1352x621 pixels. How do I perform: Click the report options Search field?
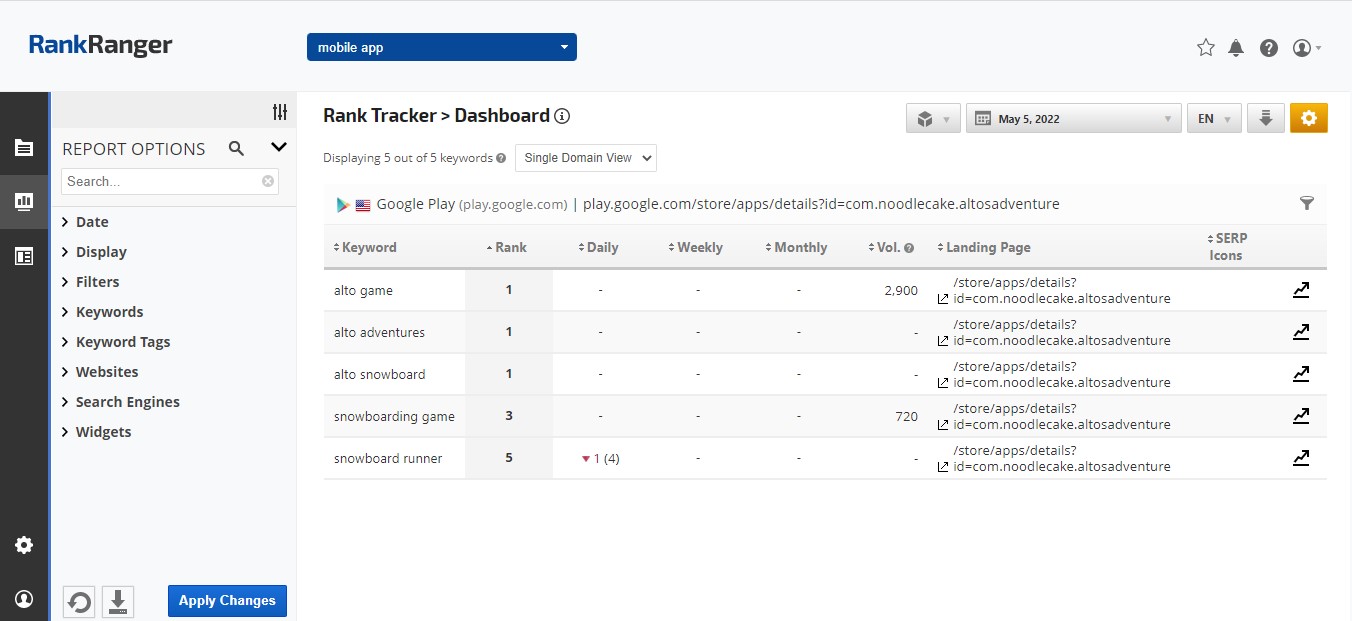pos(170,181)
